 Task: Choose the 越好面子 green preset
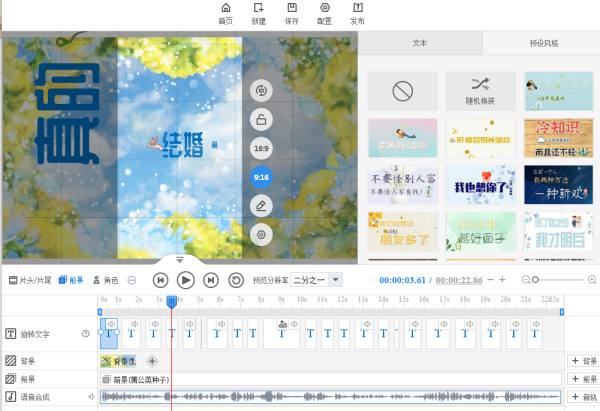pos(480,232)
